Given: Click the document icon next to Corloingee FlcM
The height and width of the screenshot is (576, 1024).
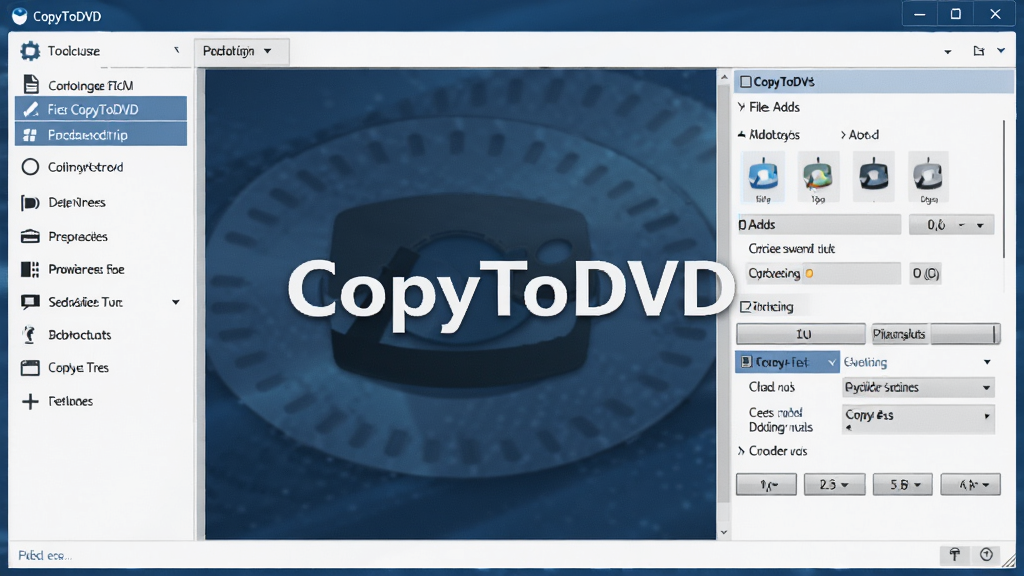Looking at the screenshot, I should pyautogui.click(x=31, y=84).
